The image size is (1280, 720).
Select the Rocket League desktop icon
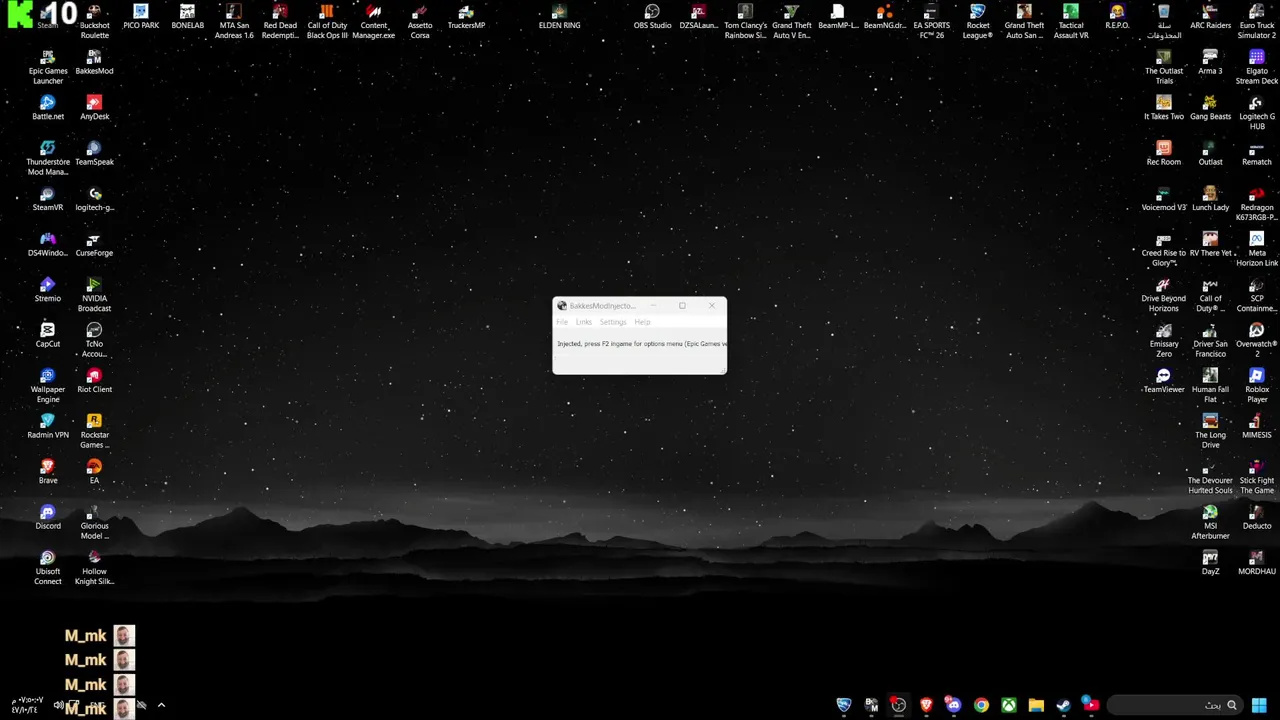coord(978,23)
